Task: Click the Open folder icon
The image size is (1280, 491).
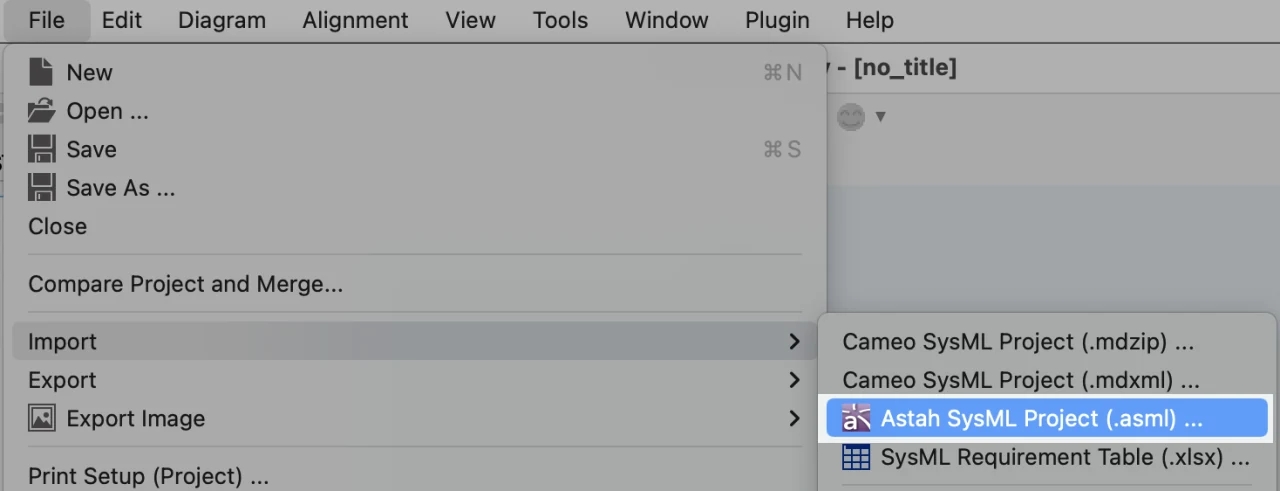Action: tap(41, 111)
